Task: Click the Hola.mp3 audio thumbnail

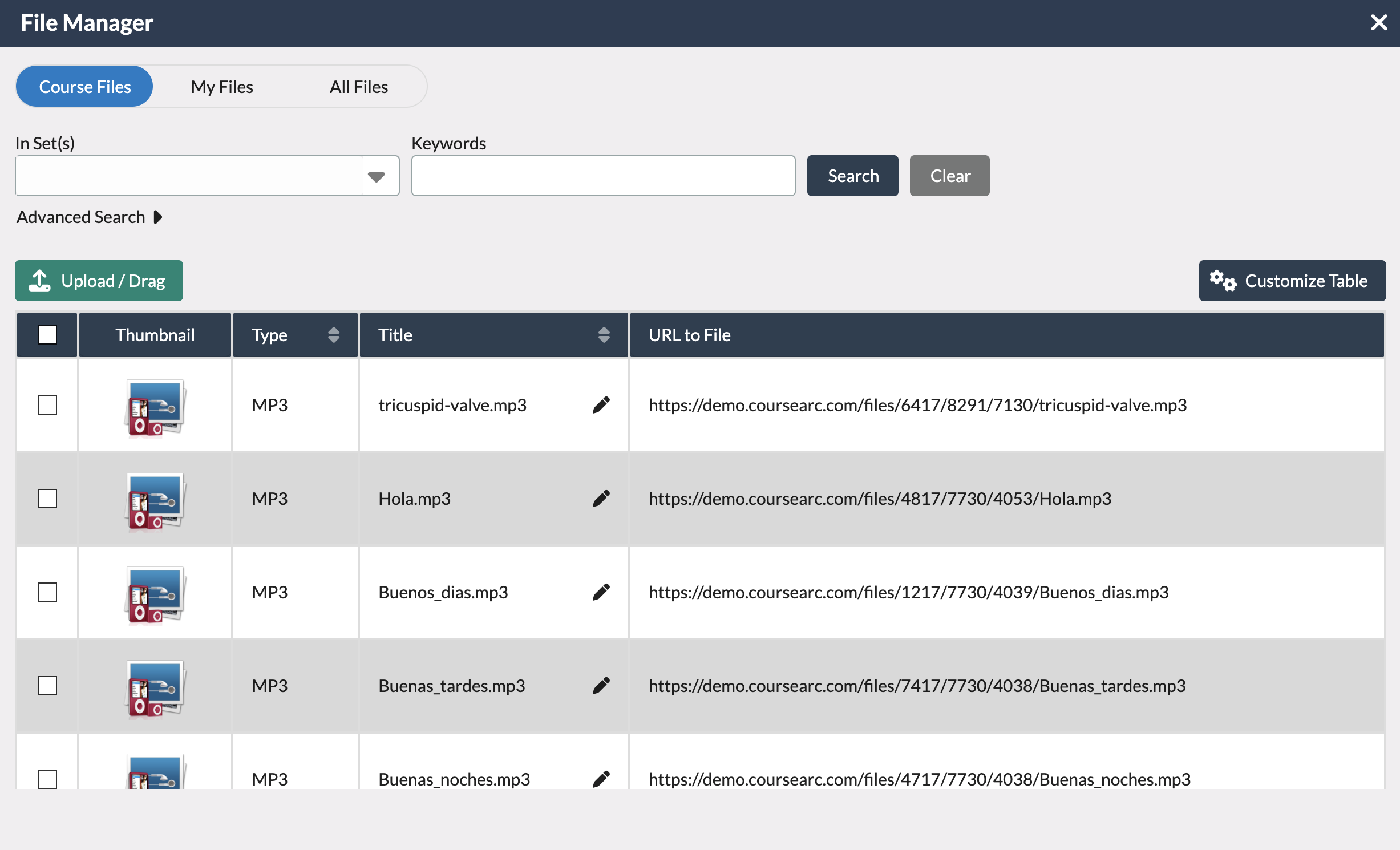Action: tap(155, 501)
